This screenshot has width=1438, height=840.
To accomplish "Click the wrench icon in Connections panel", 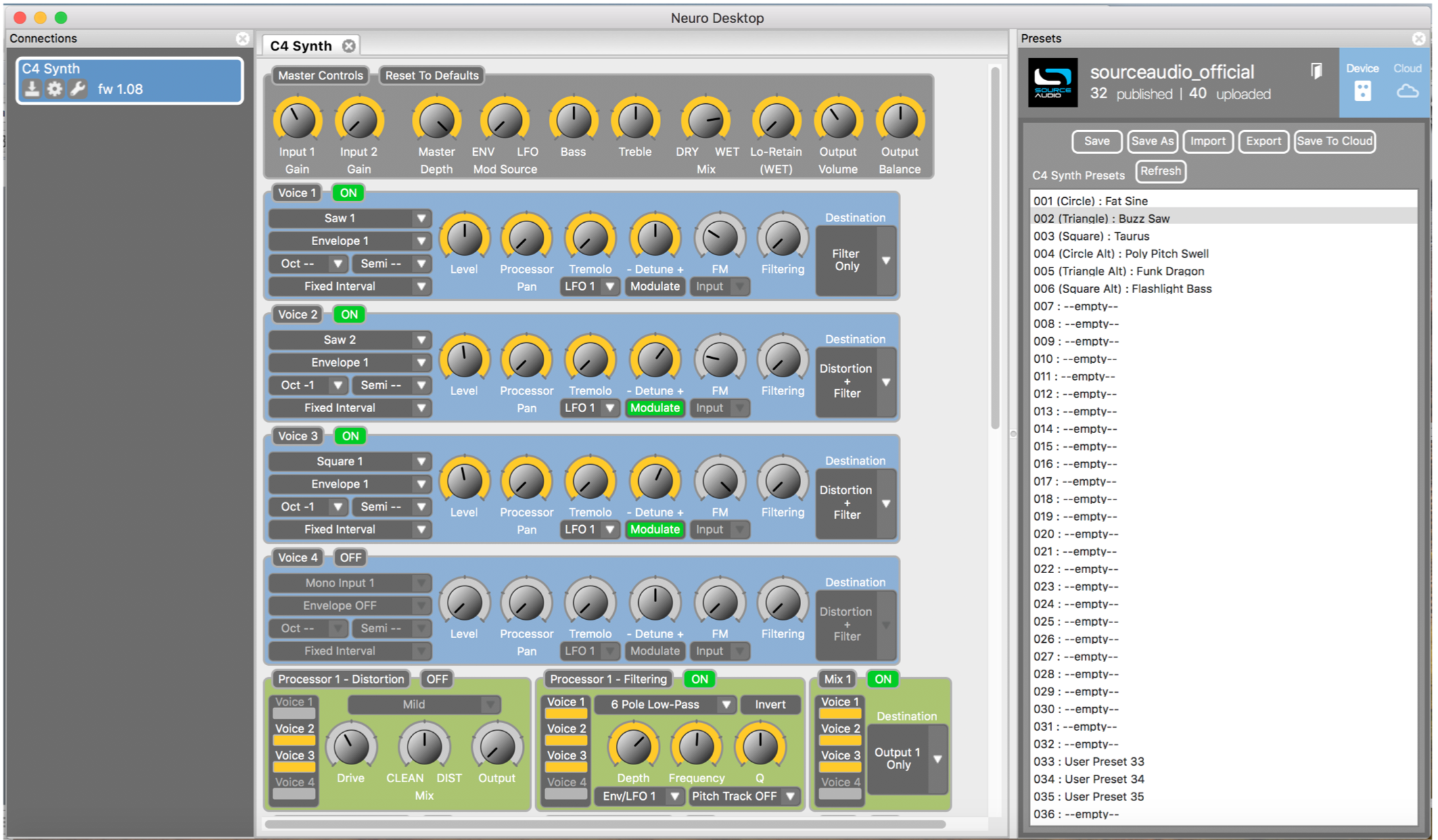I will 78,89.
